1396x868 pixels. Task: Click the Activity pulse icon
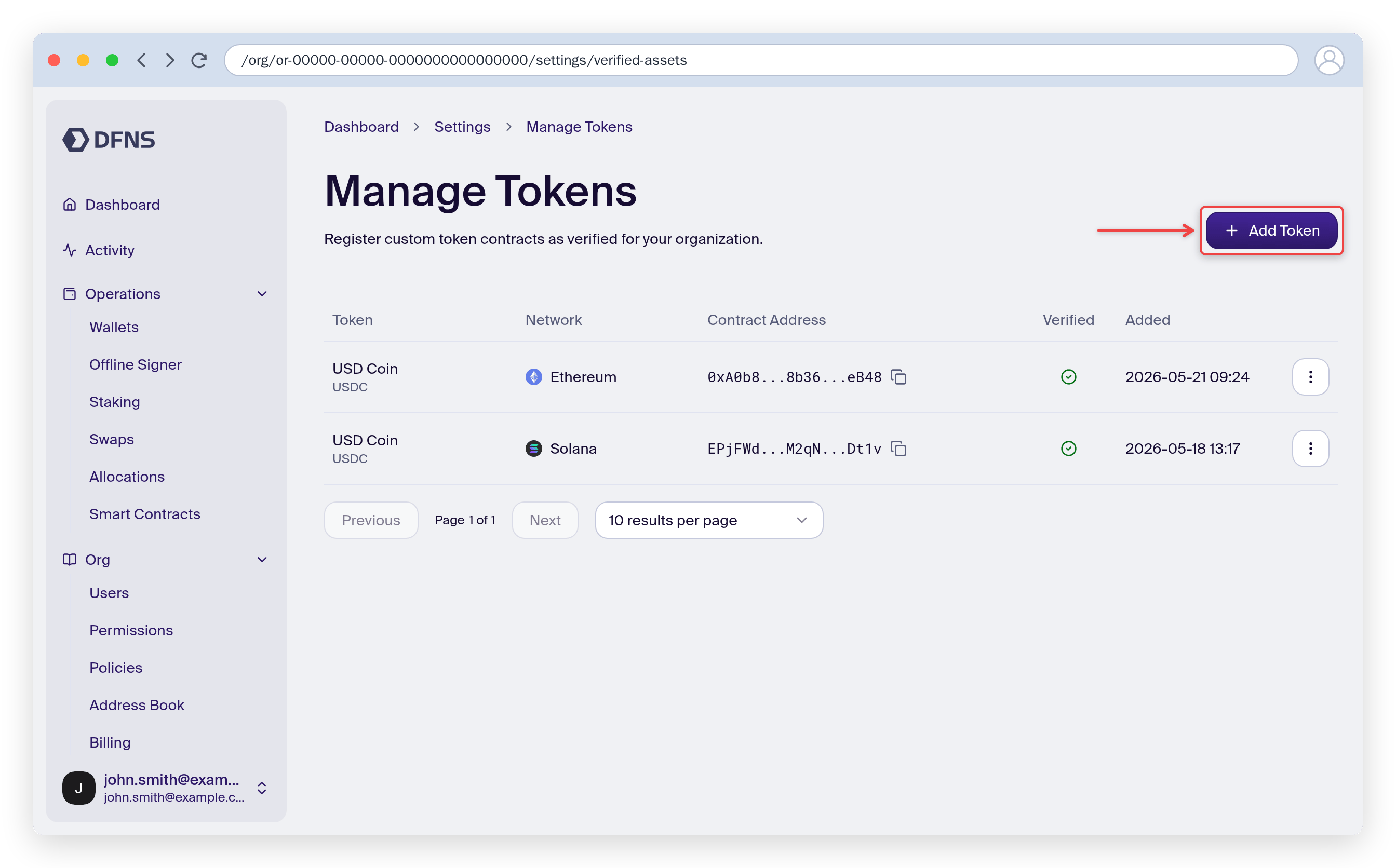tap(70, 250)
